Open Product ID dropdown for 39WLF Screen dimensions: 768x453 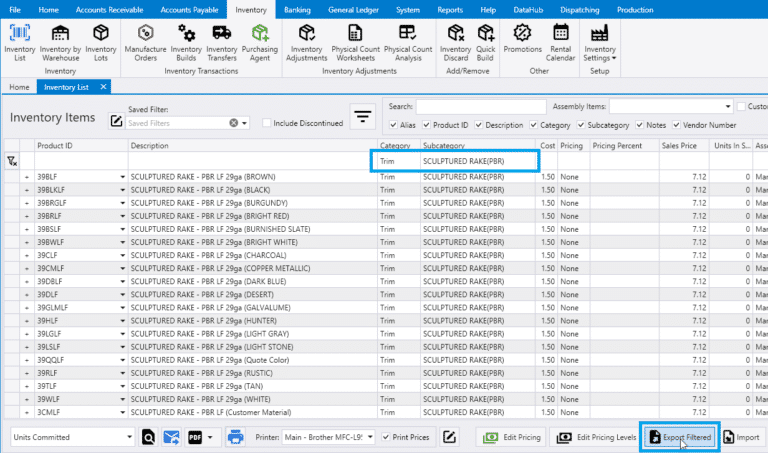point(122,399)
